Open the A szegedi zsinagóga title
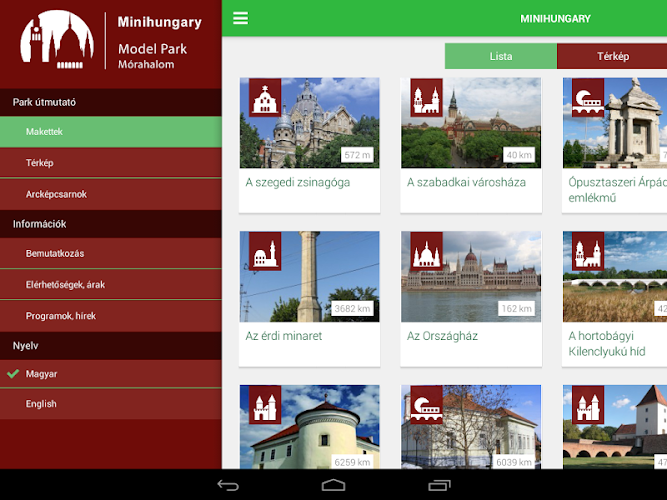Viewport: 667px width, 500px height. [298, 182]
